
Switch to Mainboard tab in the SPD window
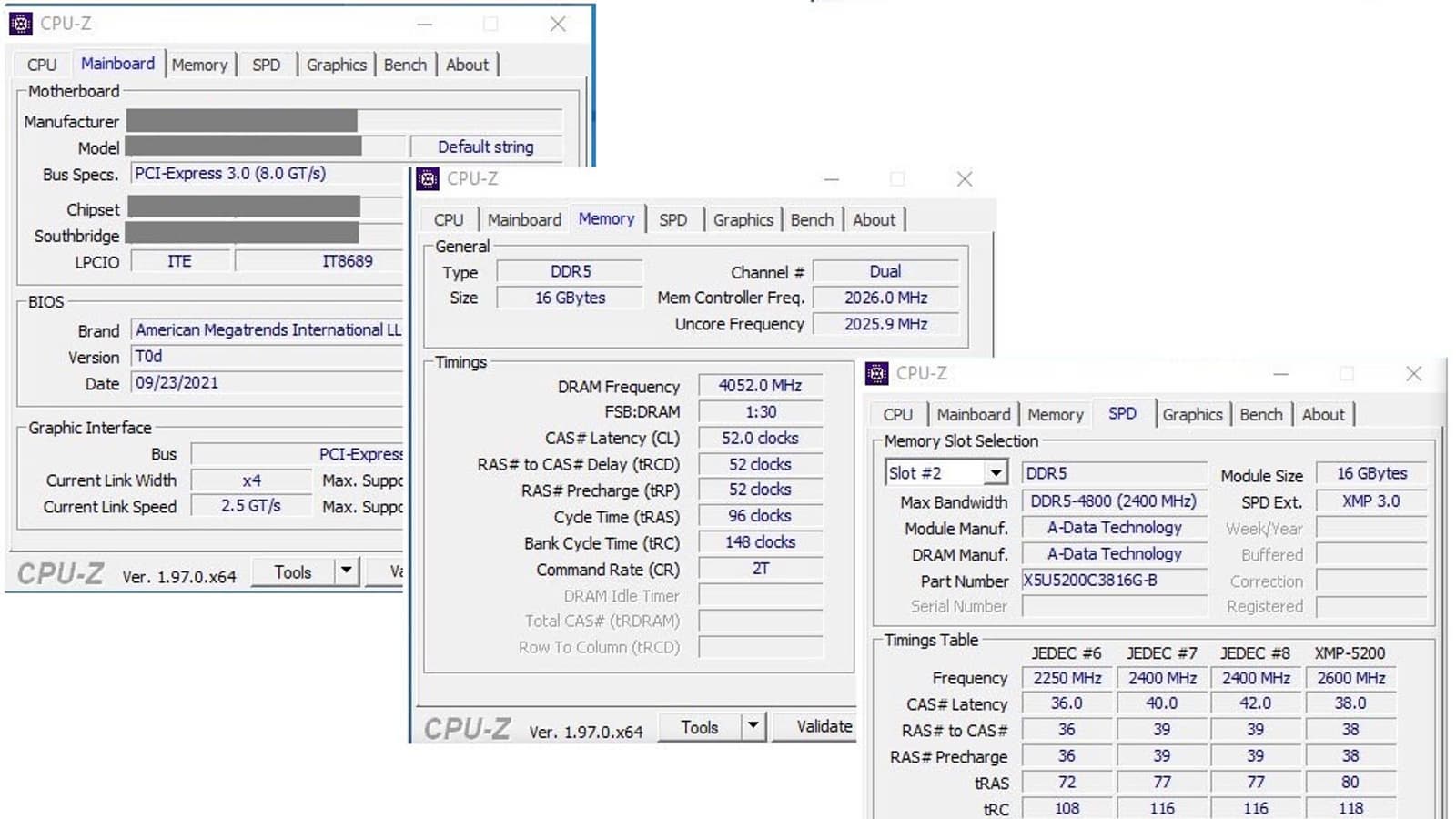974,414
